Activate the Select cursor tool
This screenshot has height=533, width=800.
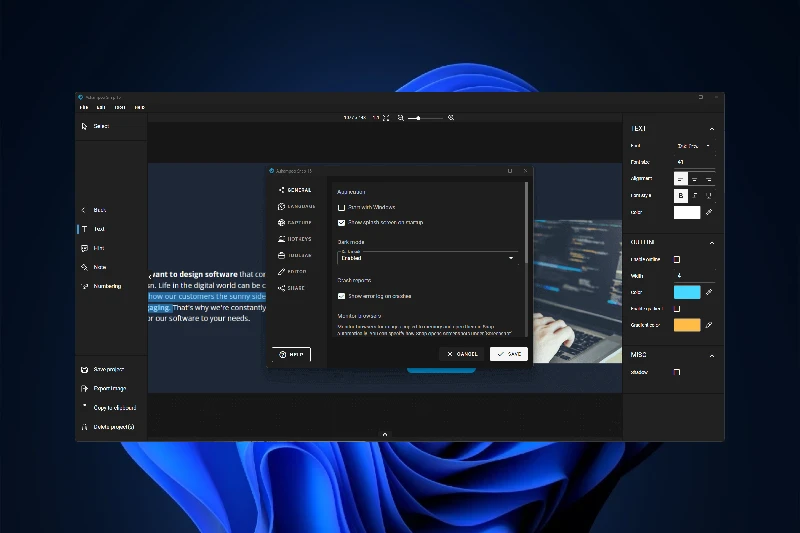click(x=95, y=126)
